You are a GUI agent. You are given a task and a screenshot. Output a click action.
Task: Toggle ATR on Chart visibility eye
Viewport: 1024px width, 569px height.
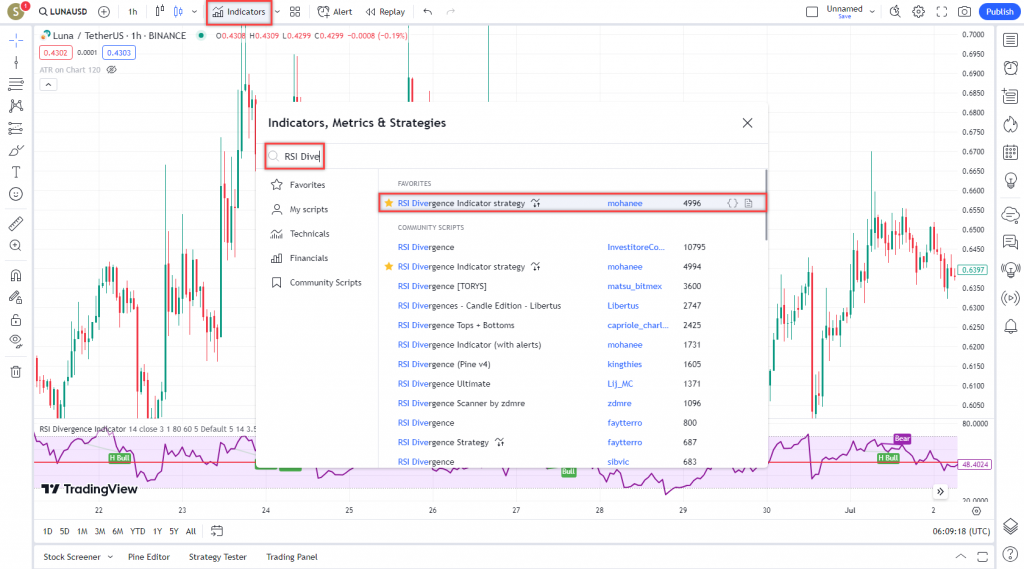tap(112, 70)
